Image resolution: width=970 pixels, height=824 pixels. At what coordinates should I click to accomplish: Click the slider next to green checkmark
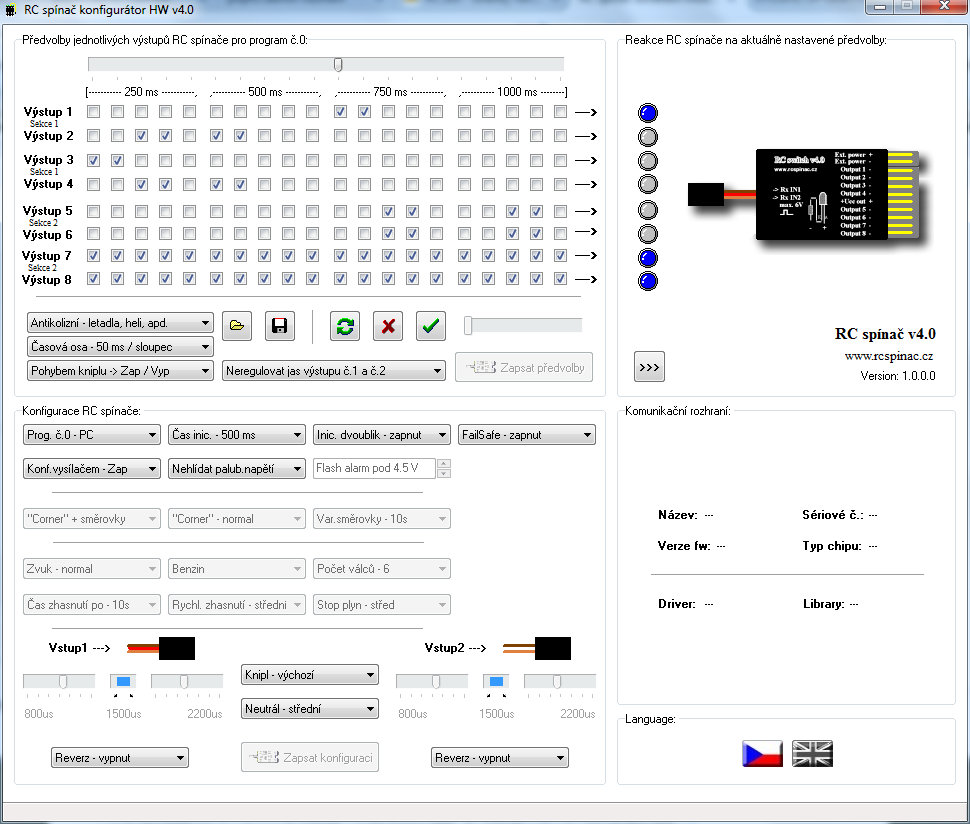523,325
